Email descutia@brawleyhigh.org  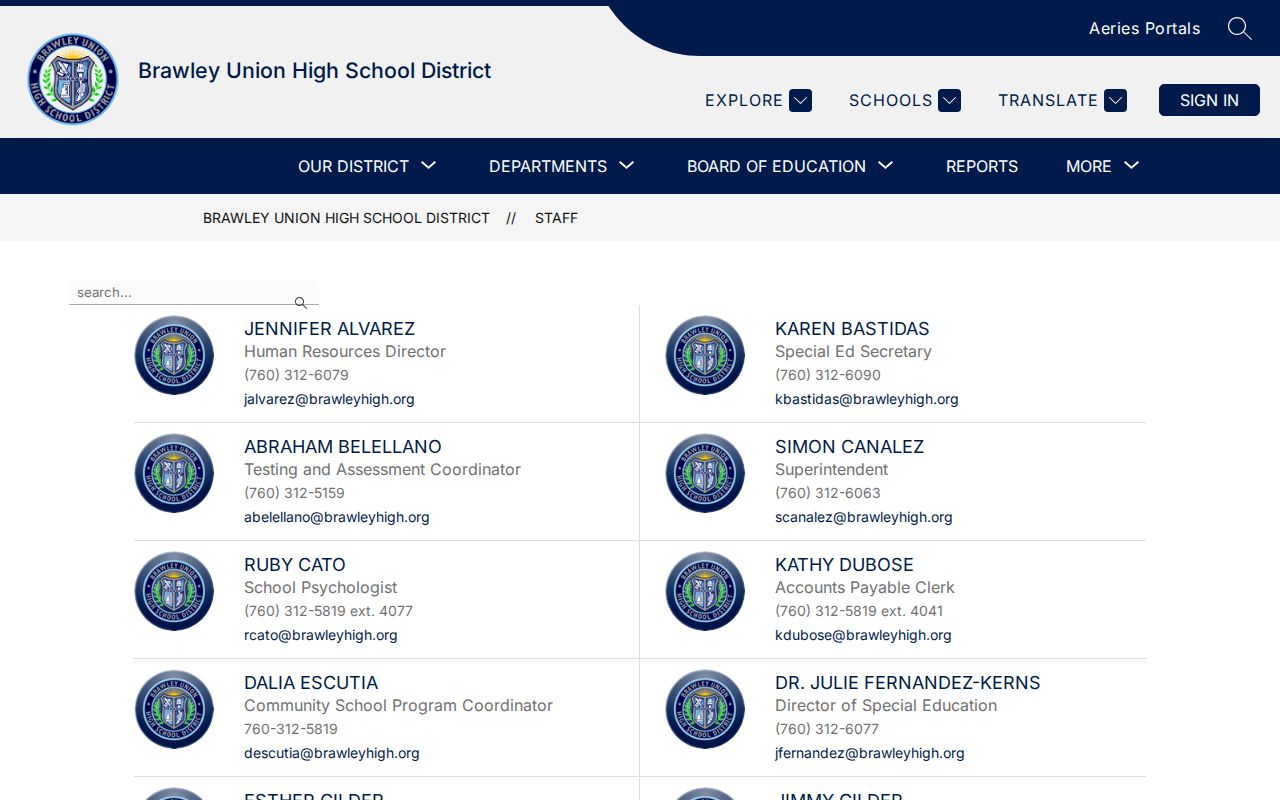coord(332,753)
